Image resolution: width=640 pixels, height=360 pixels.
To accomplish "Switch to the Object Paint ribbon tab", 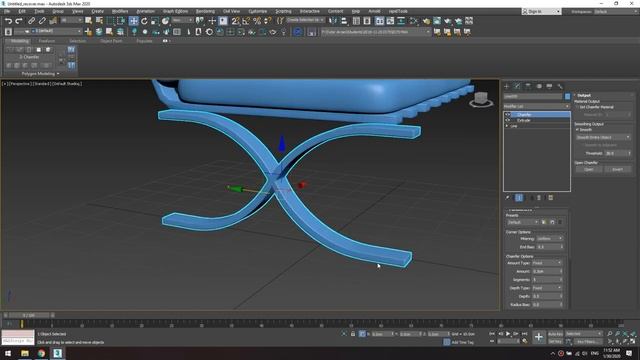I will (x=111, y=41).
